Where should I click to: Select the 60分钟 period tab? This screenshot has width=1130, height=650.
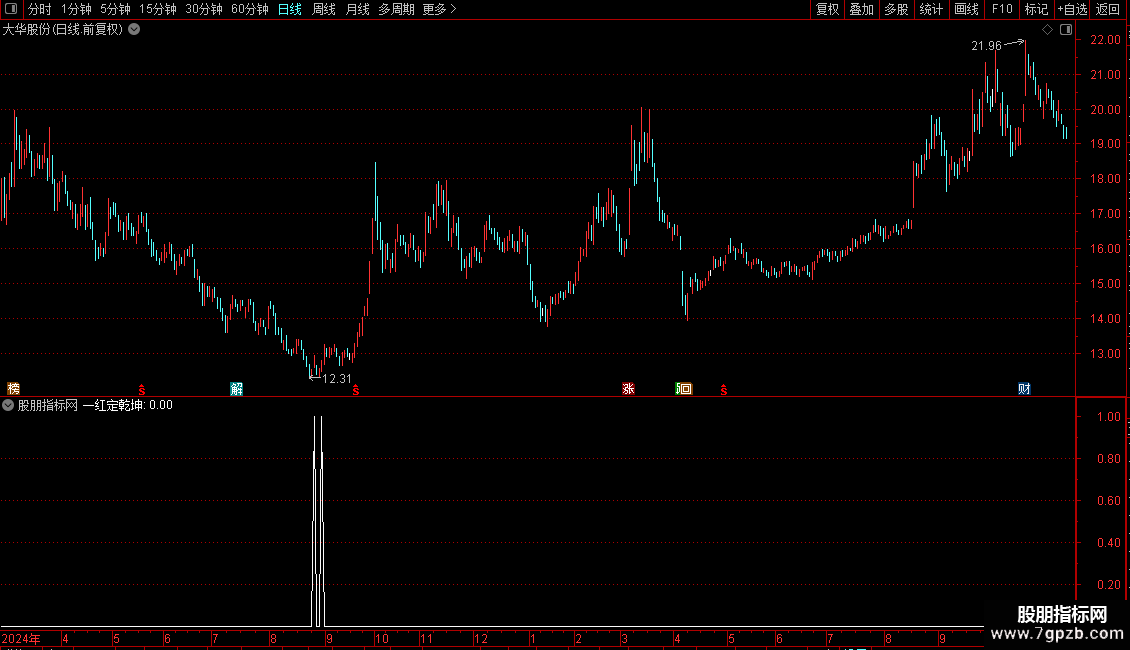click(x=250, y=9)
